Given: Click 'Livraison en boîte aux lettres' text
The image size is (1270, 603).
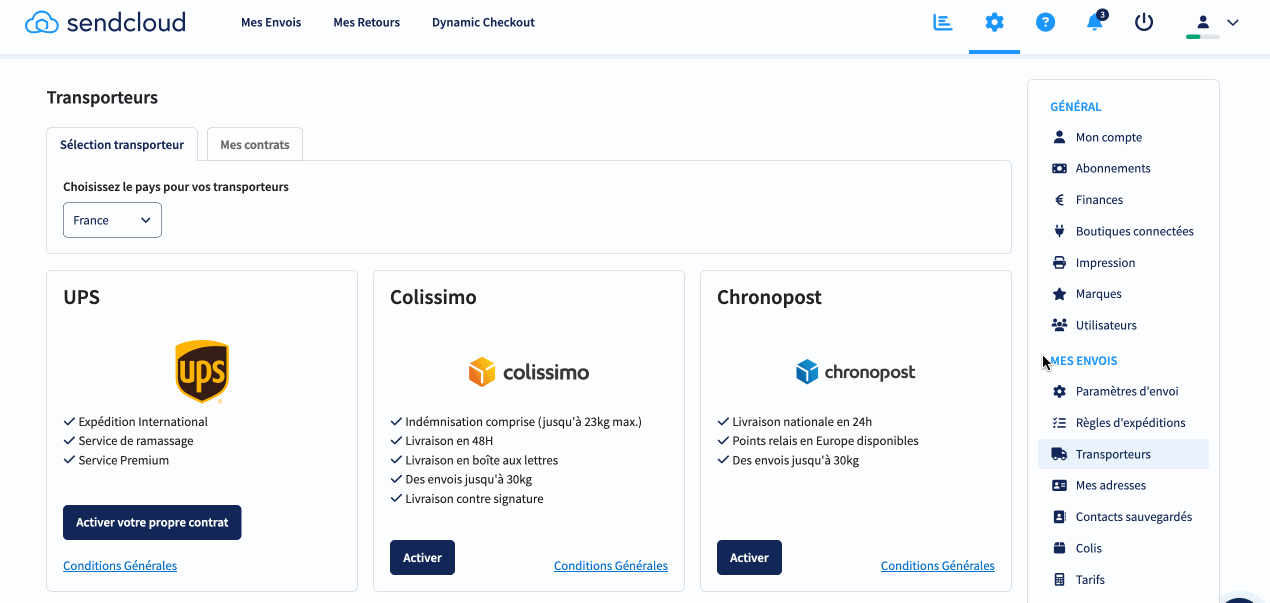Looking at the screenshot, I should [482, 460].
